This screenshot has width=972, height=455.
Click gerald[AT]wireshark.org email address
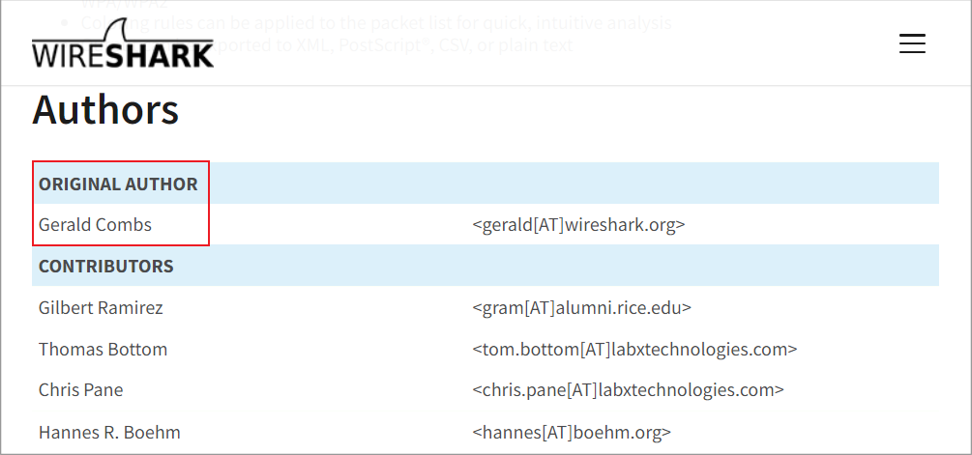click(578, 224)
